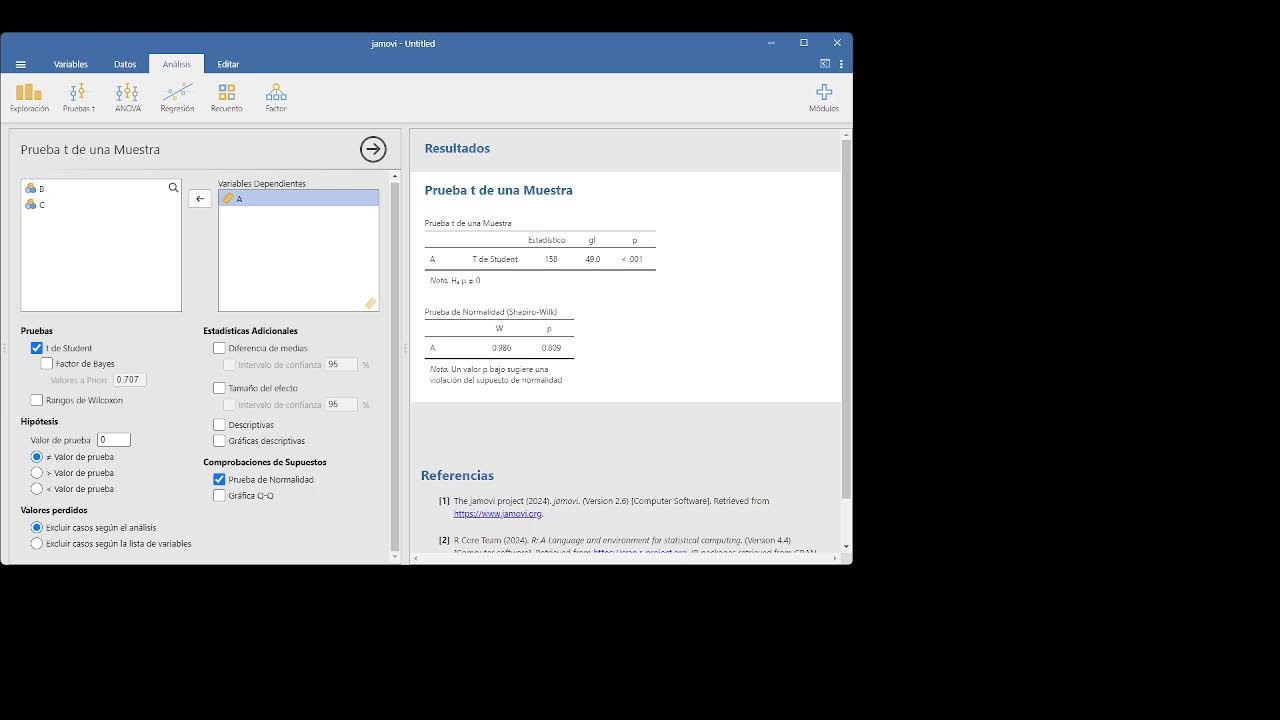Click the Valores a Priori field
Image resolution: width=1280 pixels, height=720 pixels.
pyautogui.click(x=130, y=380)
